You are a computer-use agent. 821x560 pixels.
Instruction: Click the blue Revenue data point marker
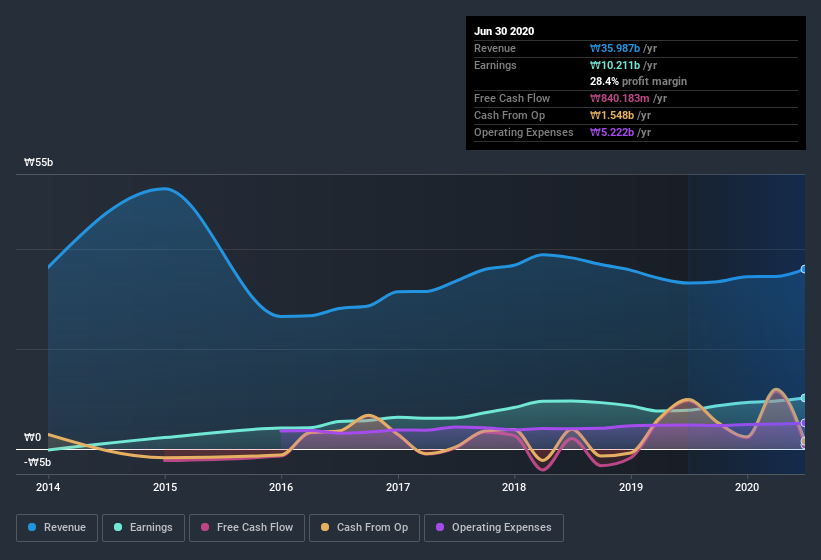coord(804,269)
